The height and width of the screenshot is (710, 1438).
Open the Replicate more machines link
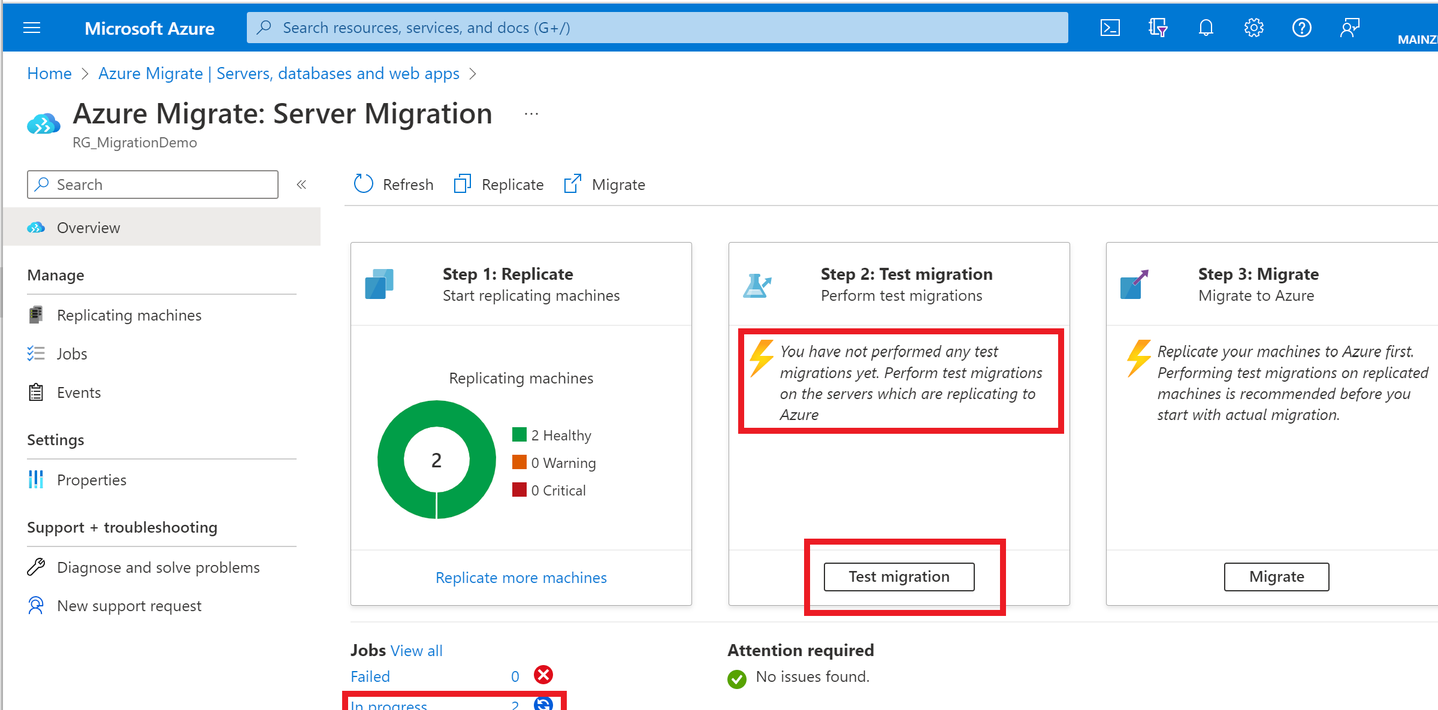click(x=521, y=578)
